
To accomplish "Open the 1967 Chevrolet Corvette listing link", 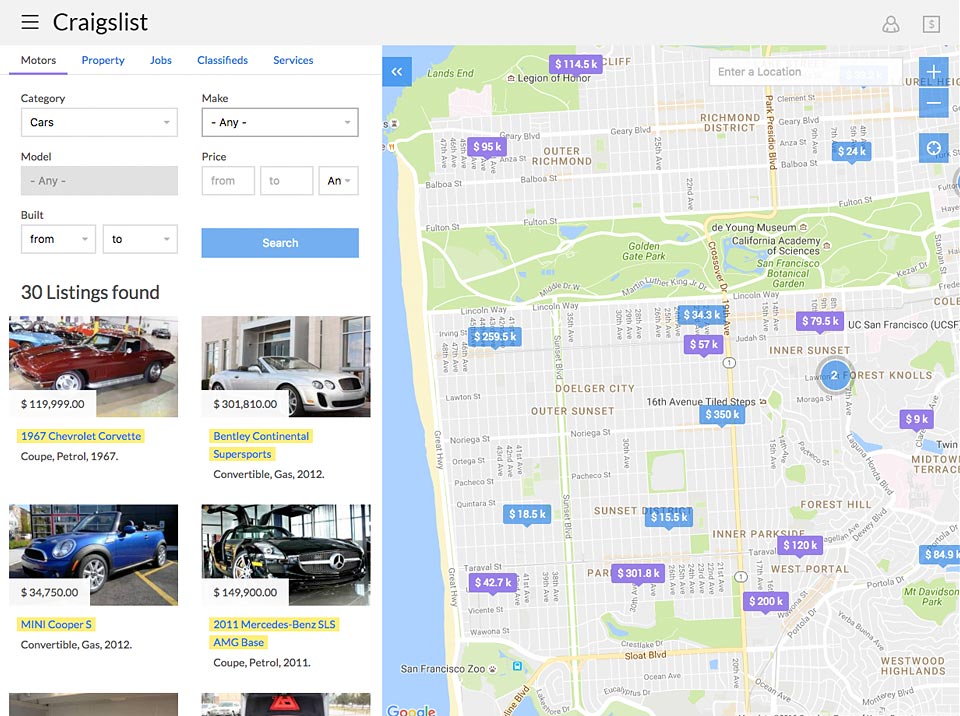I will (81, 436).
